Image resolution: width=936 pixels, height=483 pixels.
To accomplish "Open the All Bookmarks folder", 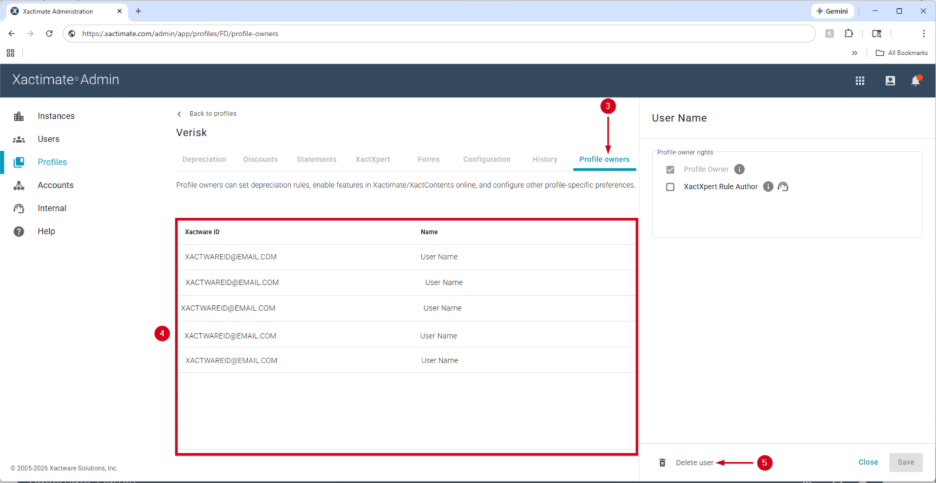I will 901,53.
